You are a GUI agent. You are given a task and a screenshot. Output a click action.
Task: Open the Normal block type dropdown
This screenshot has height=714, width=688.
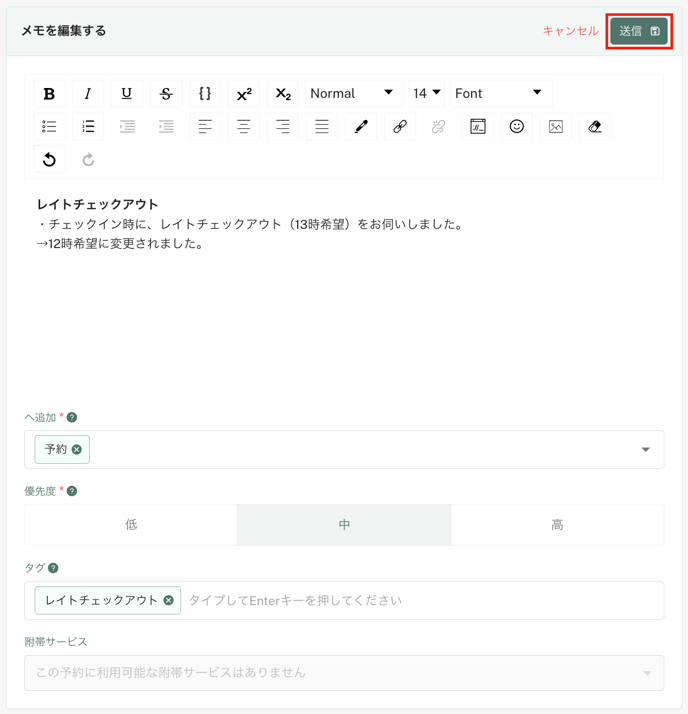click(352, 93)
